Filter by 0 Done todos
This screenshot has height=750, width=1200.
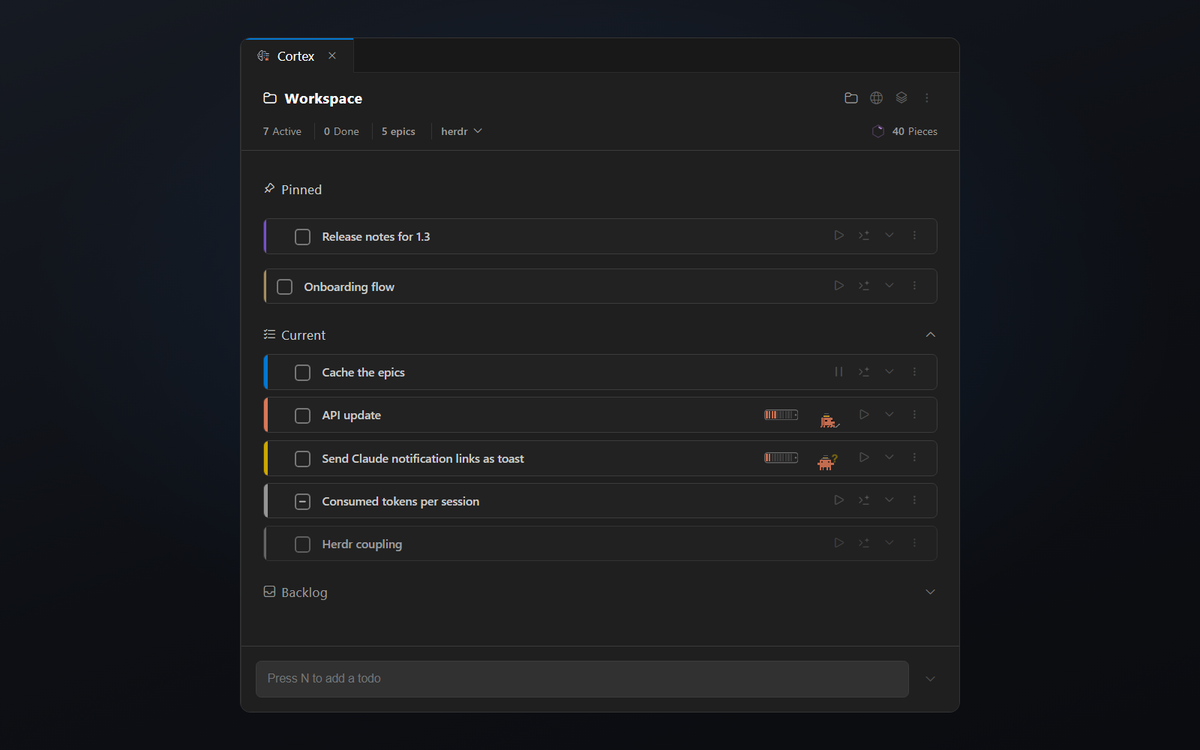[341, 131]
